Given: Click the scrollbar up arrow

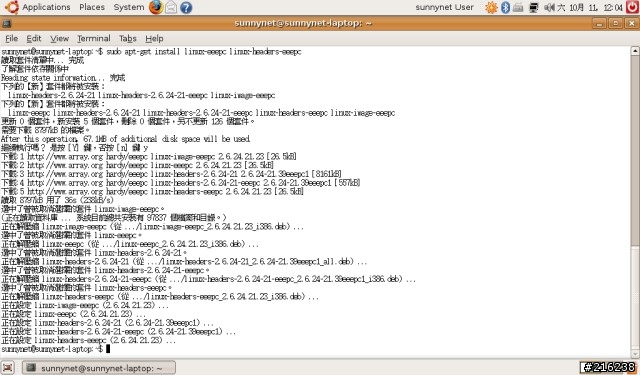Looking at the screenshot, I should point(635,51).
